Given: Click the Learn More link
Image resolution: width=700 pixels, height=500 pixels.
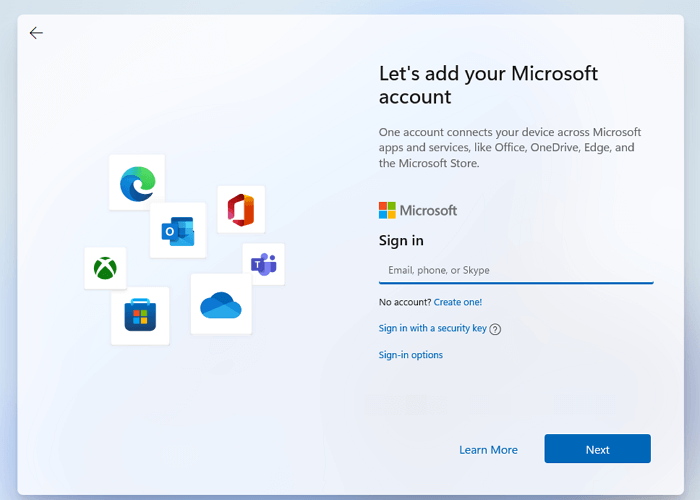Looking at the screenshot, I should pos(488,450).
